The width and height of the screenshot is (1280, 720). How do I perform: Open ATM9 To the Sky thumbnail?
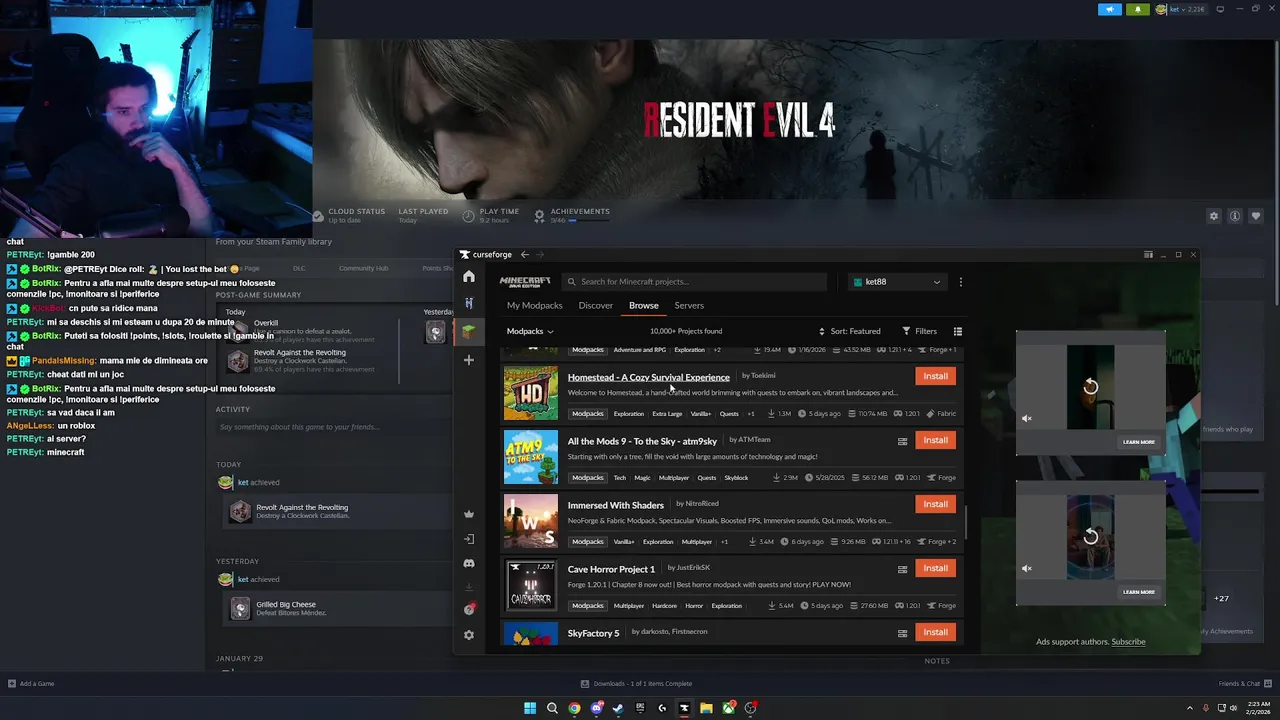pos(530,457)
